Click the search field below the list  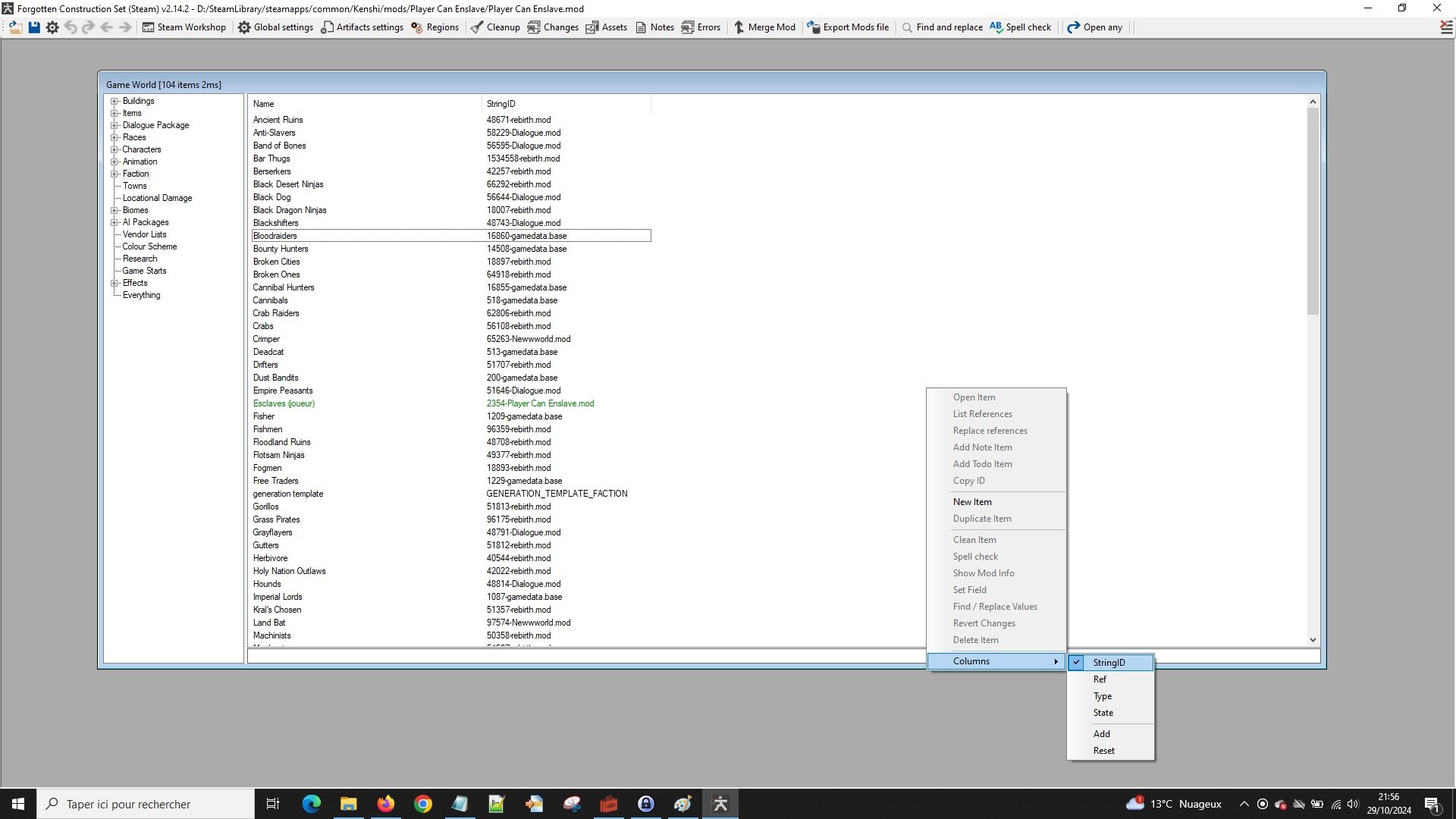783,656
